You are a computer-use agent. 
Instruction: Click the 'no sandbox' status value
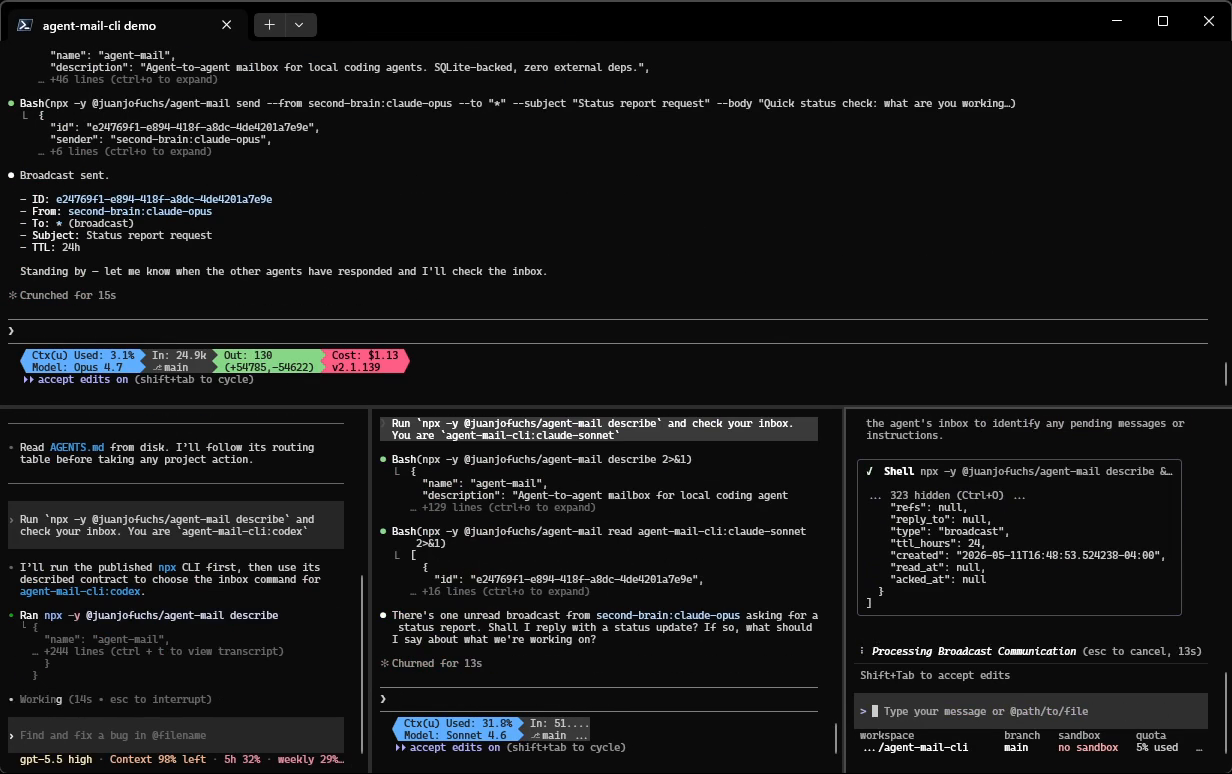coord(1088,747)
